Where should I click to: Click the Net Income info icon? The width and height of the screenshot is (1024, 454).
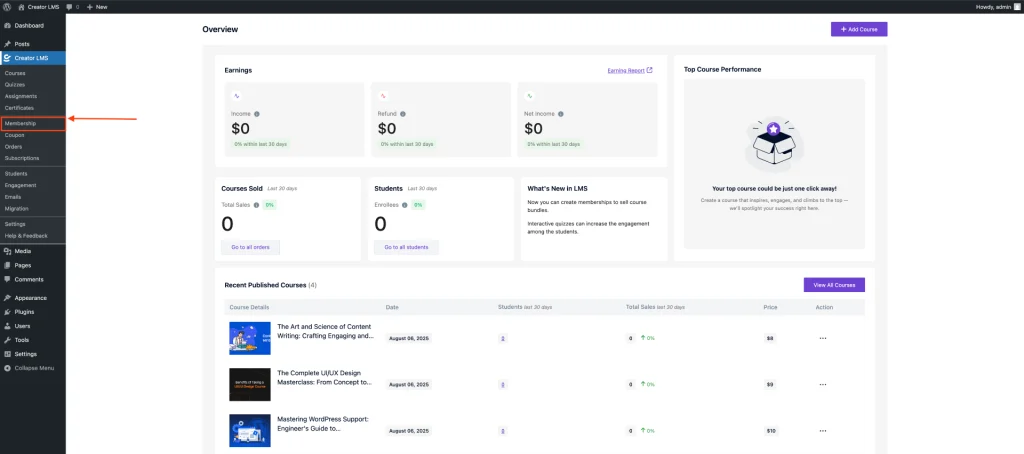562,114
